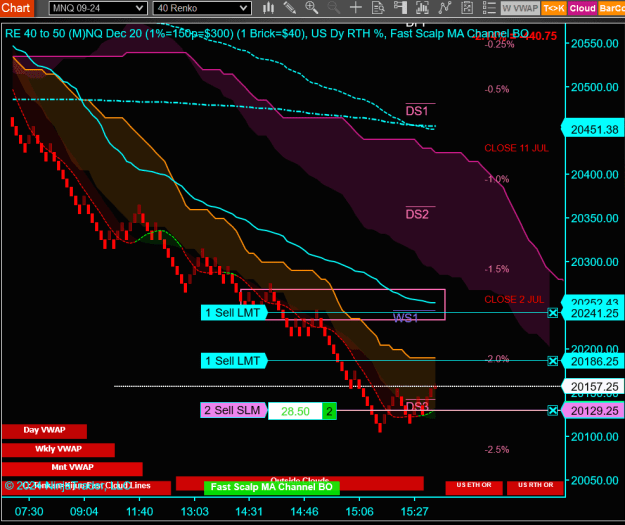
Task: Click the 20241.25 cyan price marker
Action: tap(593, 313)
